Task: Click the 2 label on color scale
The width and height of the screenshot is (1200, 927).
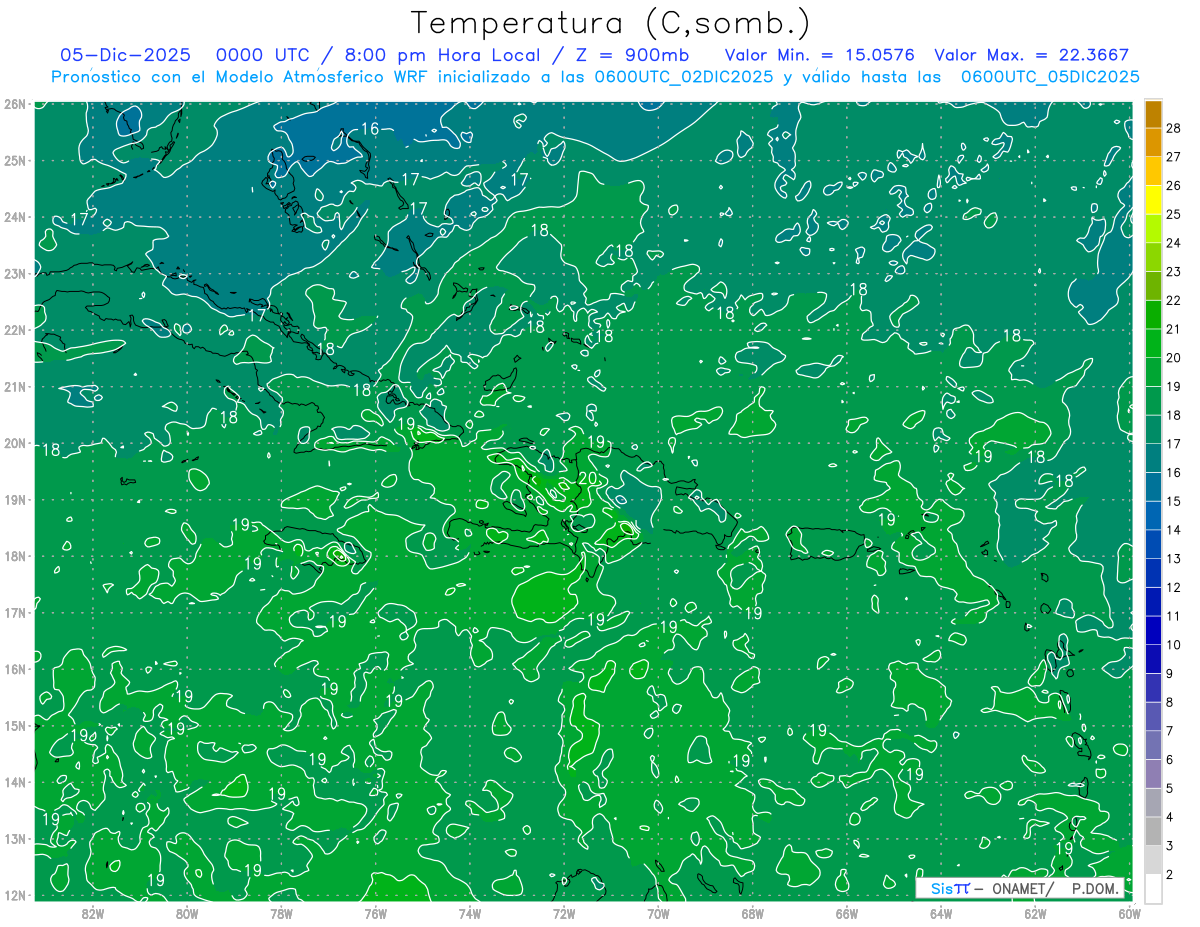Action: click(1170, 875)
